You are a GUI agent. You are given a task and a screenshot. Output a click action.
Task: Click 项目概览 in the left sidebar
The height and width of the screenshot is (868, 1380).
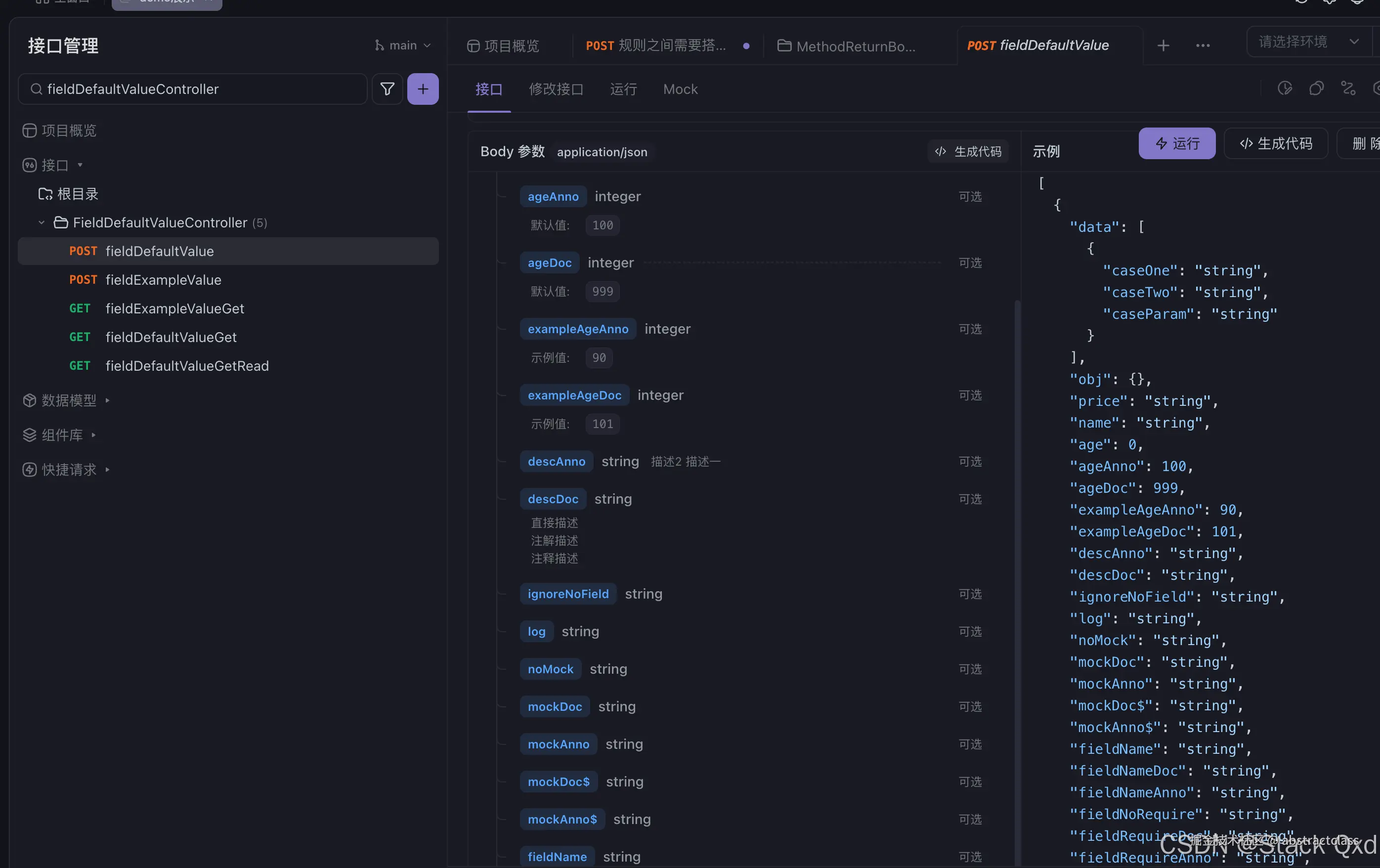coord(68,130)
